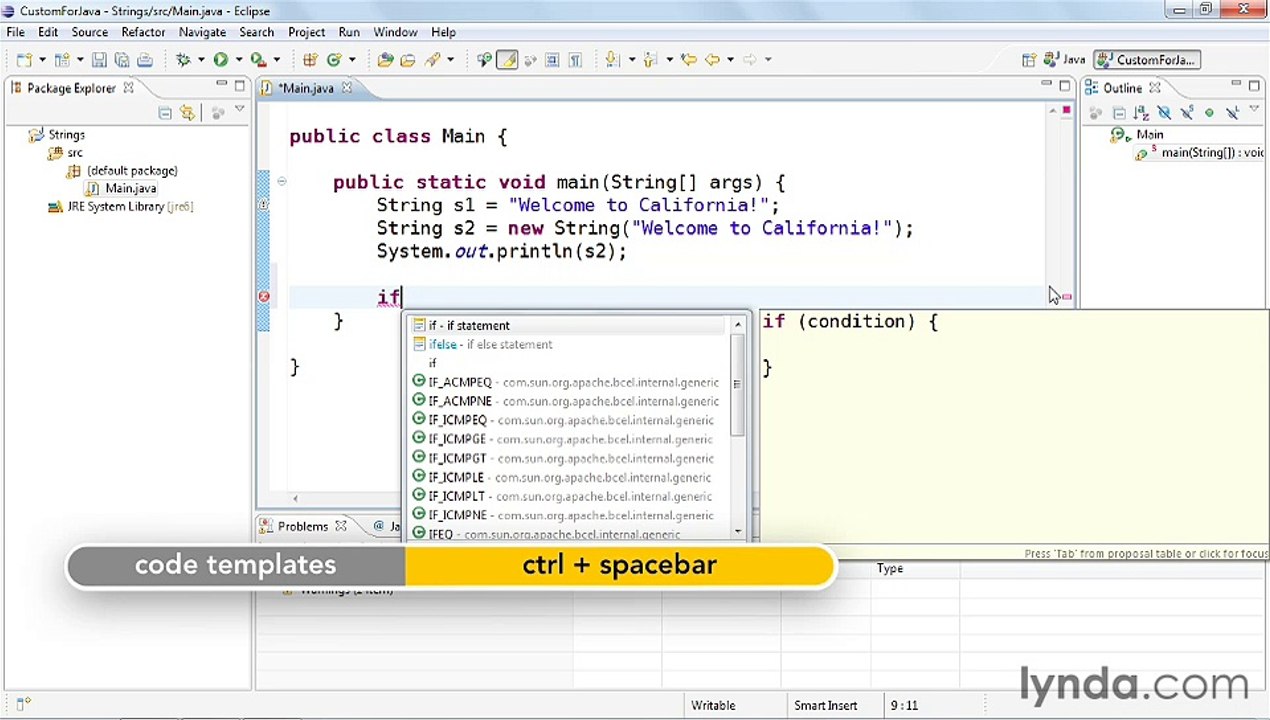The image size is (1270, 720).
Task: Click Smart Insert in status bar
Action: (825, 706)
